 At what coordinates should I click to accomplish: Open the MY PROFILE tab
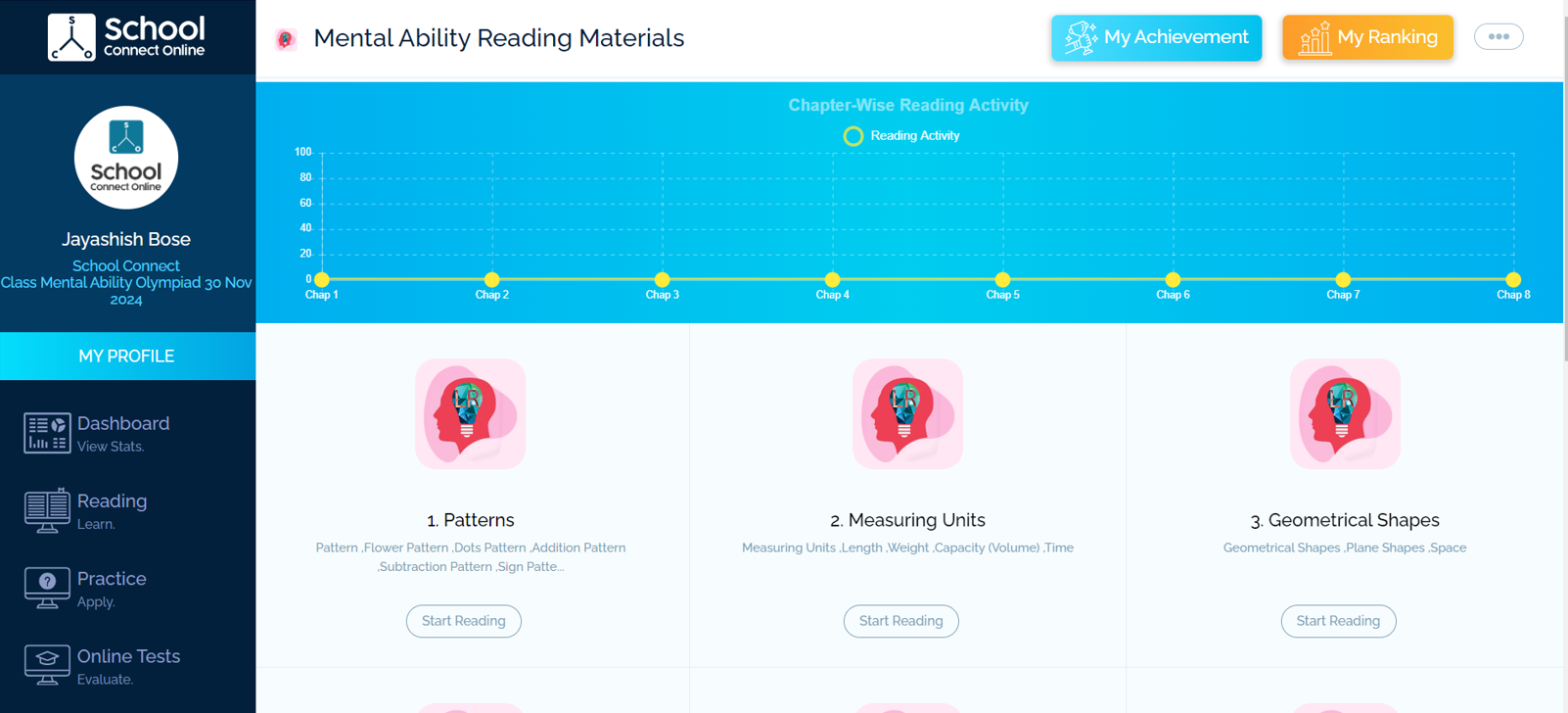tap(126, 356)
